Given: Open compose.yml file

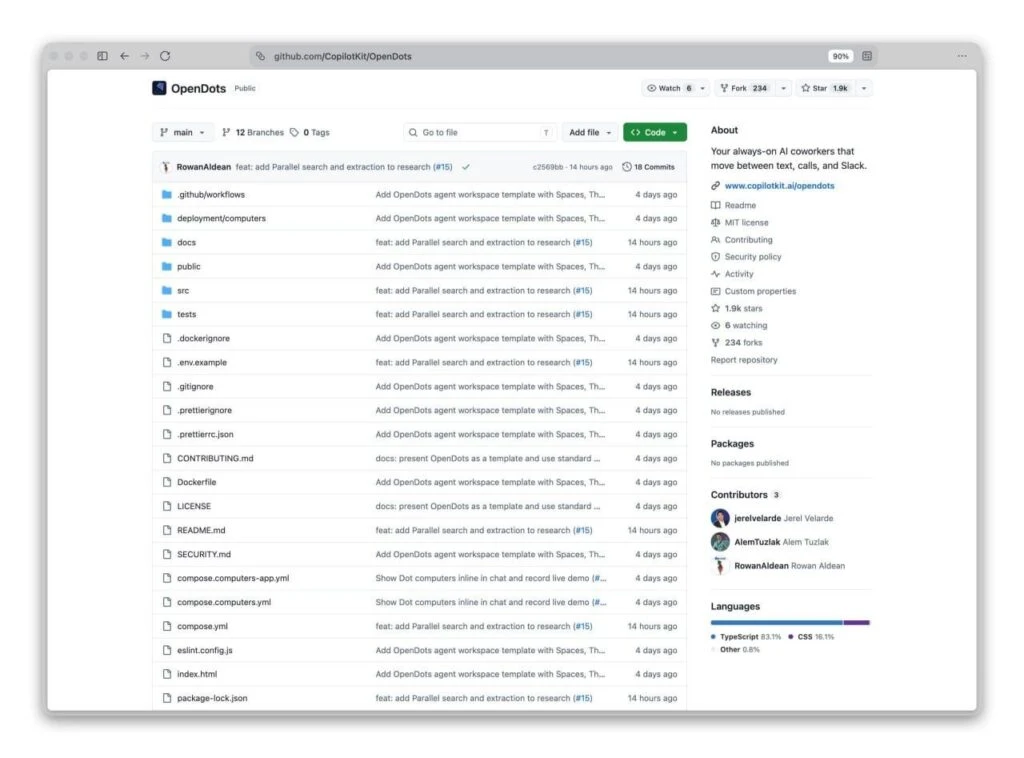Looking at the screenshot, I should pos(202,626).
